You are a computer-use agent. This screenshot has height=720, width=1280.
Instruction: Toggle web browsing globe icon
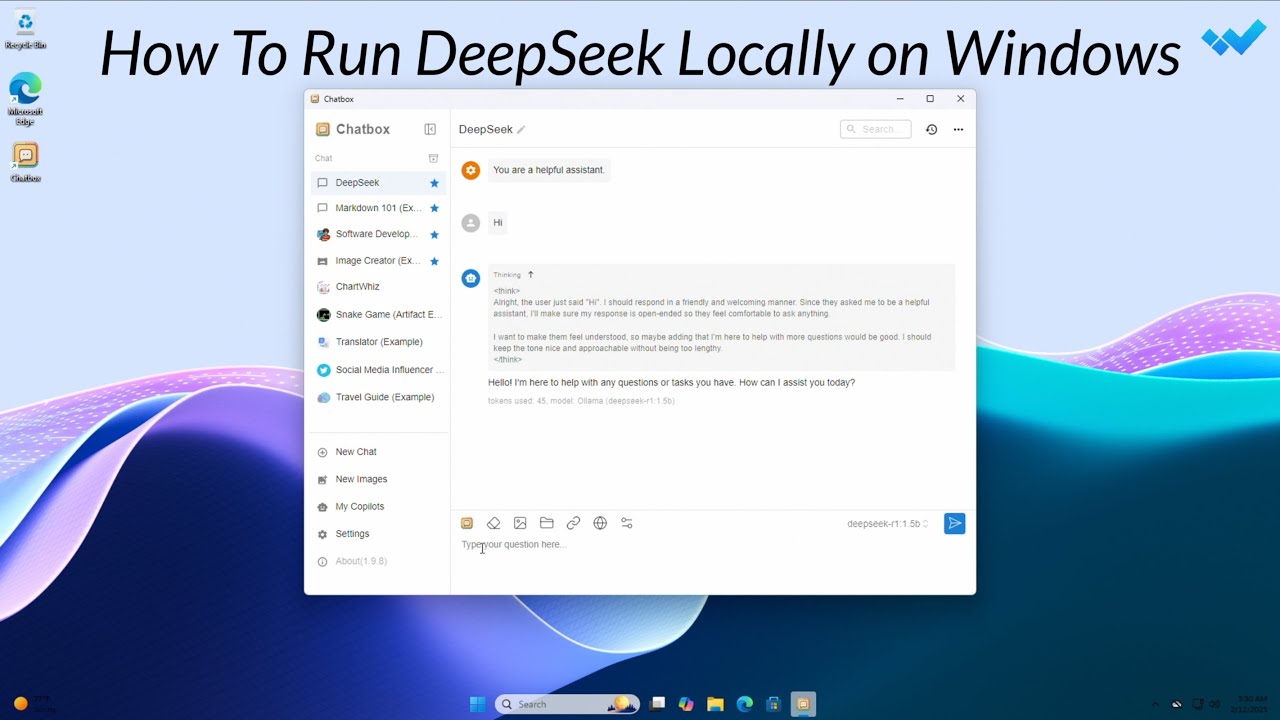pos(600,523)
